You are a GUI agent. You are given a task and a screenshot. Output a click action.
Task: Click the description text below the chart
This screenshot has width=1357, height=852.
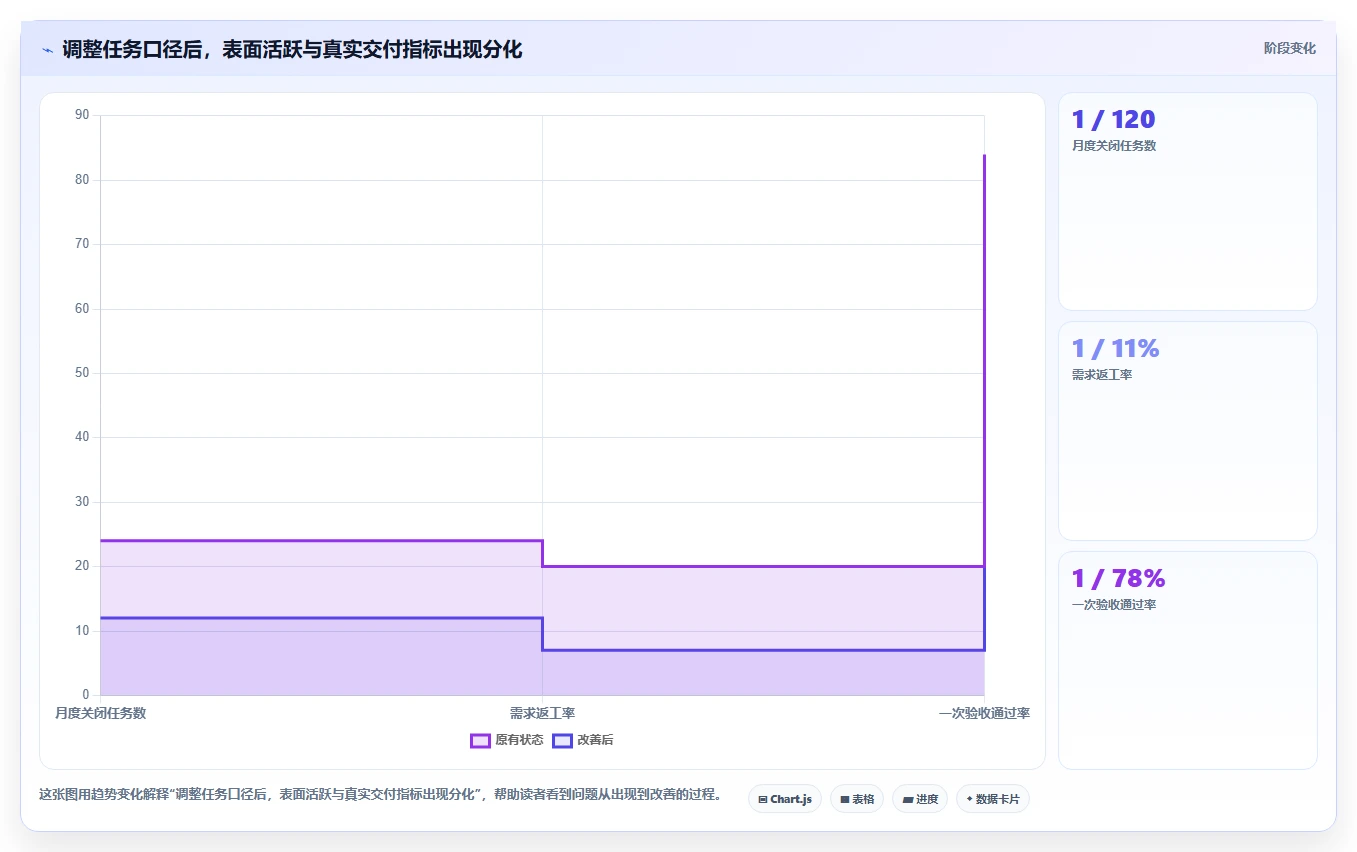pyautogui.click(x=380, y=795)
